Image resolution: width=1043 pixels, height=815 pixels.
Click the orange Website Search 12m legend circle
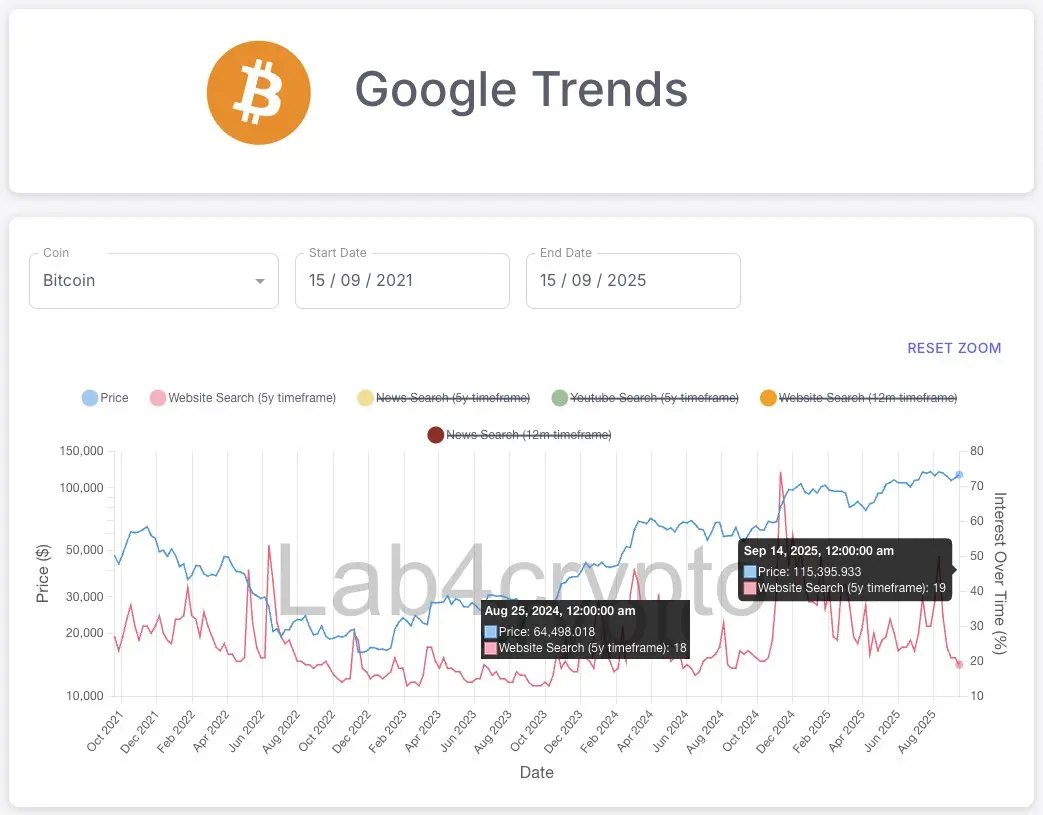click(768, 398)
